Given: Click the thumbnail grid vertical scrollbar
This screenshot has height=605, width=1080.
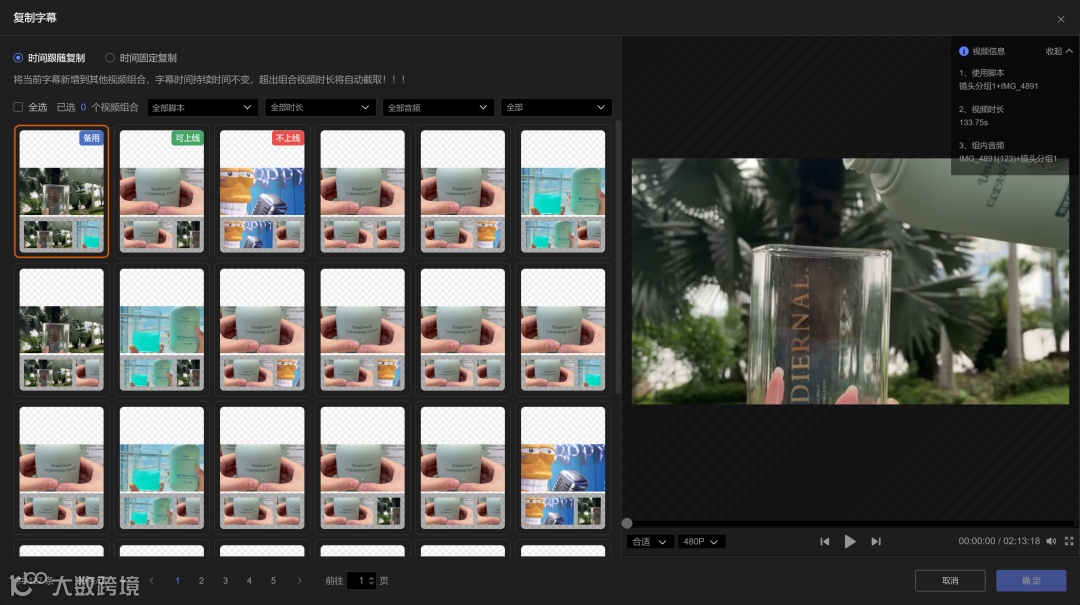Looking at the screenshot, I should click(x=618, y=256).
